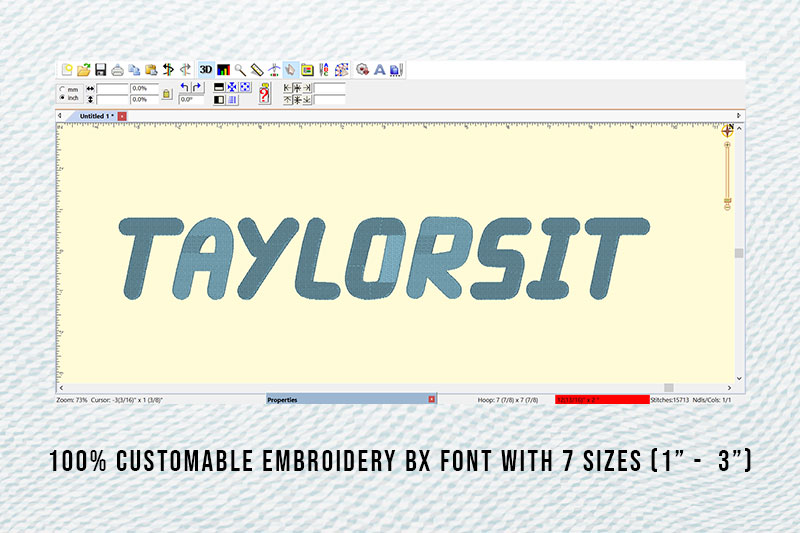Open the color bars display icon
800x533 pixels.
(223, 70)
